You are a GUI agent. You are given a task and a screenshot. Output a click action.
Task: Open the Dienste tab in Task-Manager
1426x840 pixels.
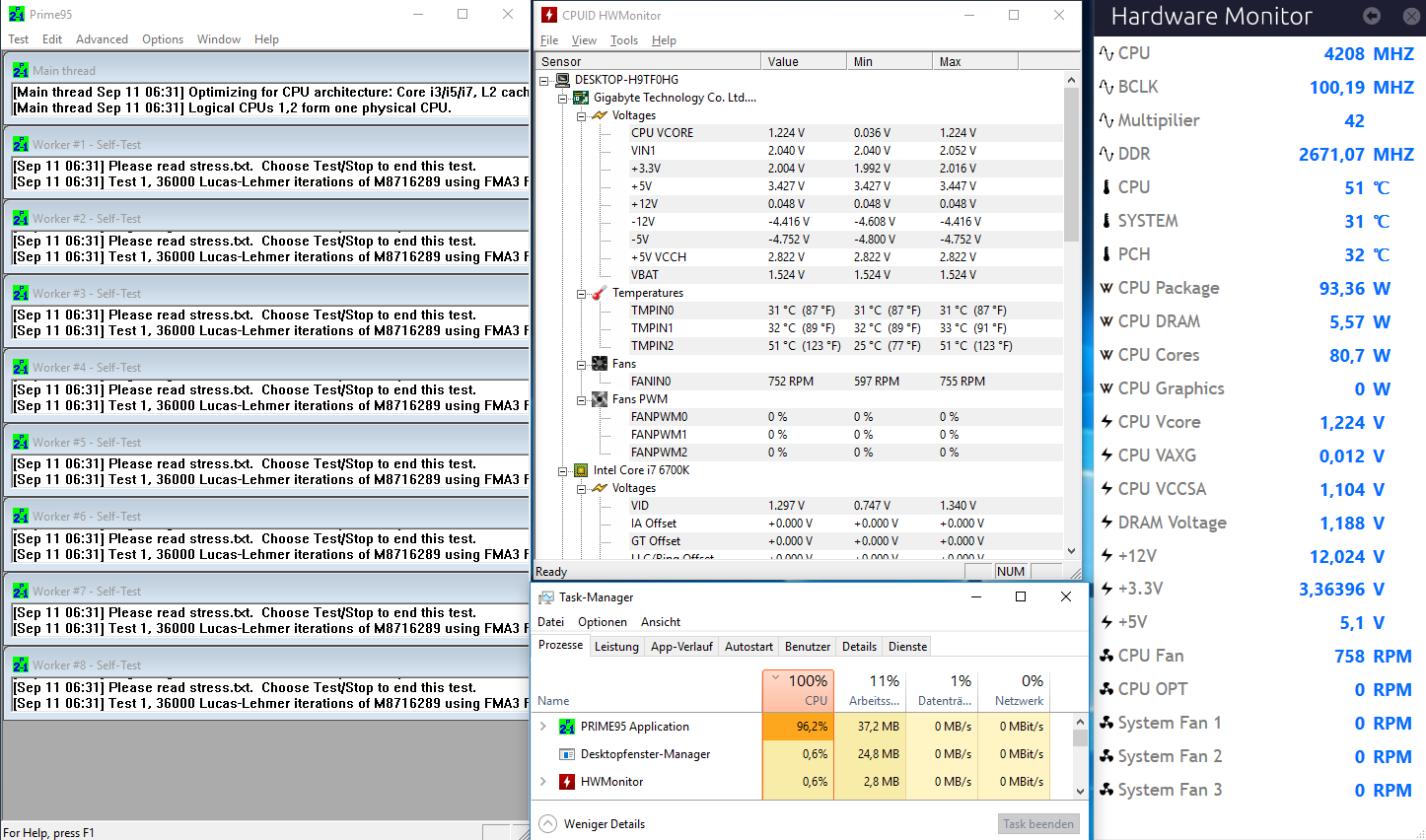pyautogui.click(x=907, y=647)
